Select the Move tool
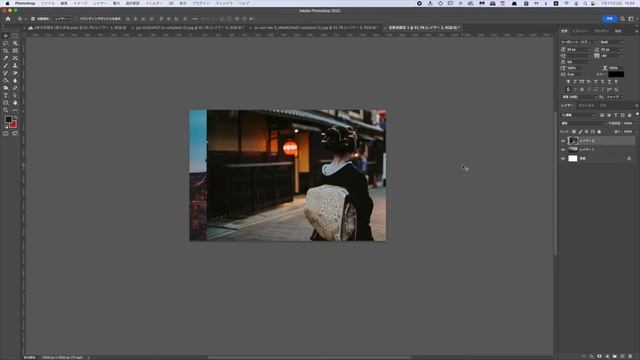Screen dimensions: 640x360 coord(6,36)
